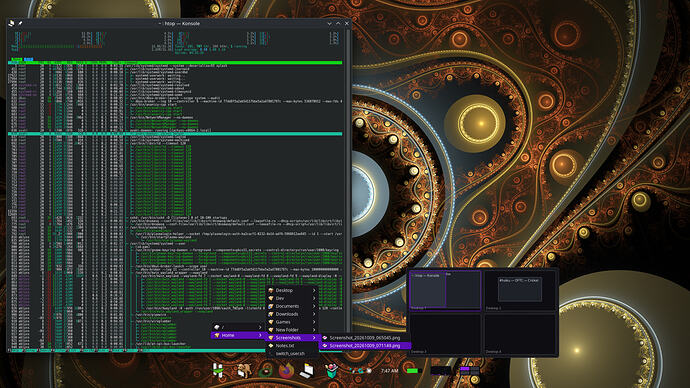Switch to htop's Main tab
This screenshot has height=388, width=690.
16,59
